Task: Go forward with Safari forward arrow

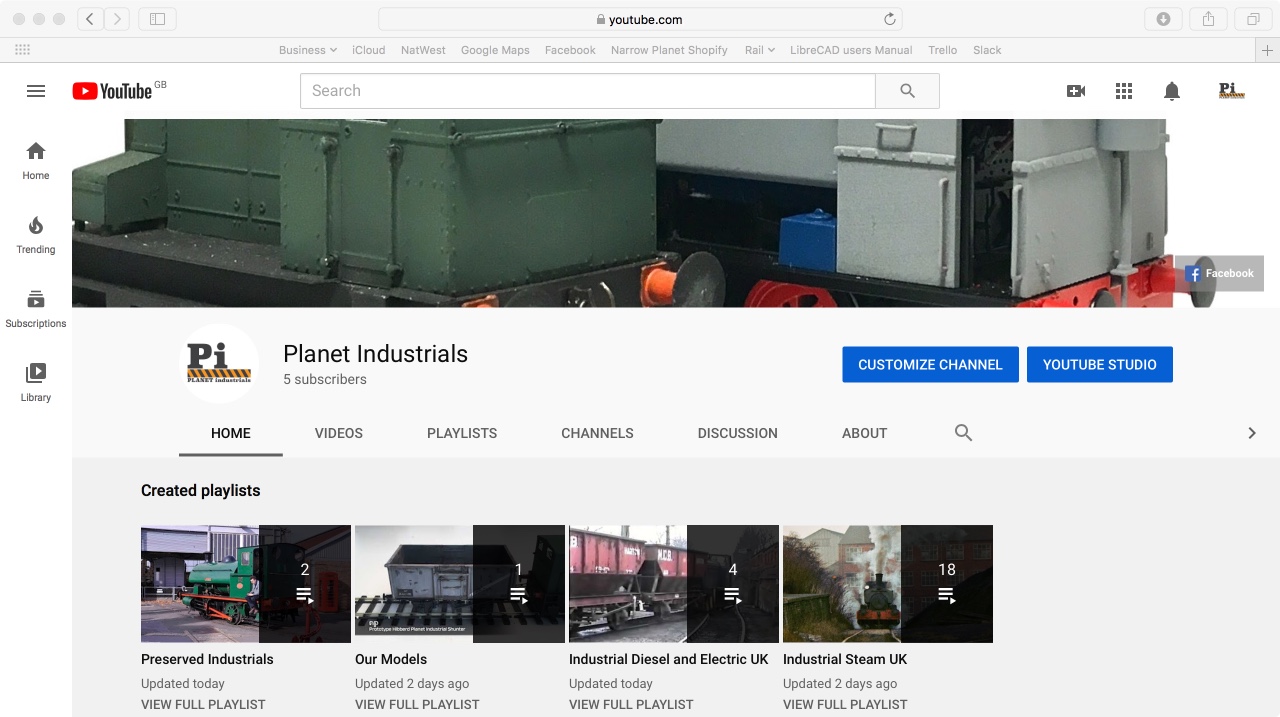Action: [117, 19]
